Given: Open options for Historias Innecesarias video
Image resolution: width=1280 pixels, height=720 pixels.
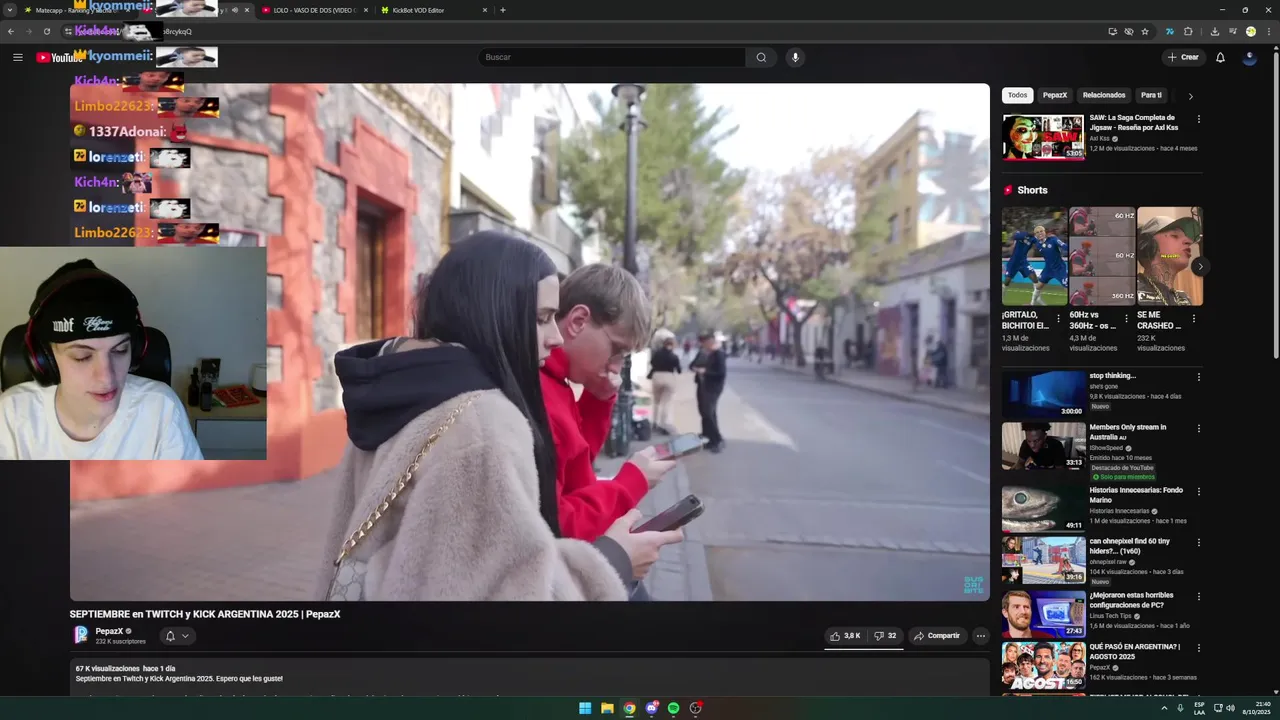Looking at the screenshot, I should (x=1199, y=492).
